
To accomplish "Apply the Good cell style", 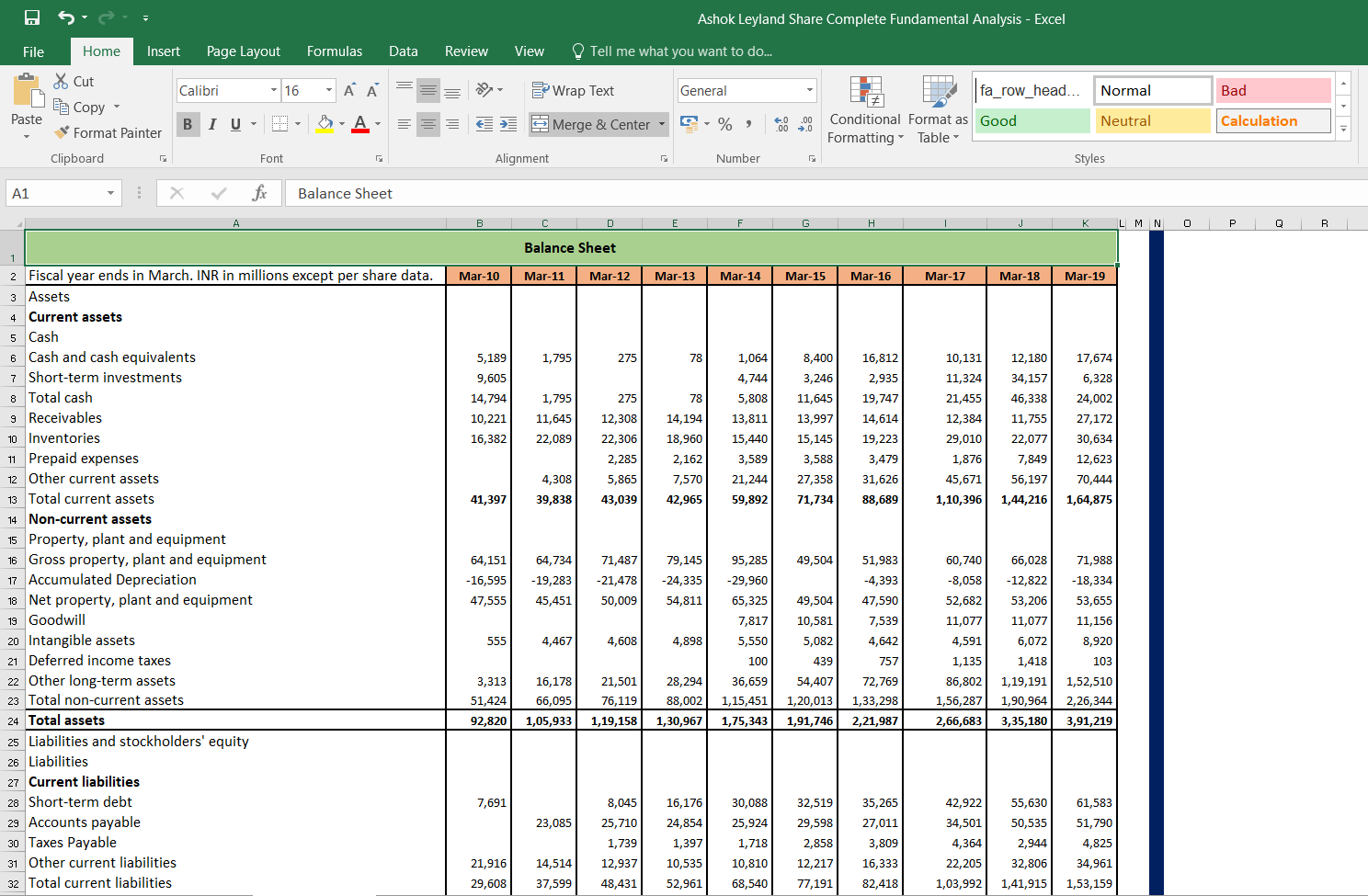I will tap(1032, 120).
